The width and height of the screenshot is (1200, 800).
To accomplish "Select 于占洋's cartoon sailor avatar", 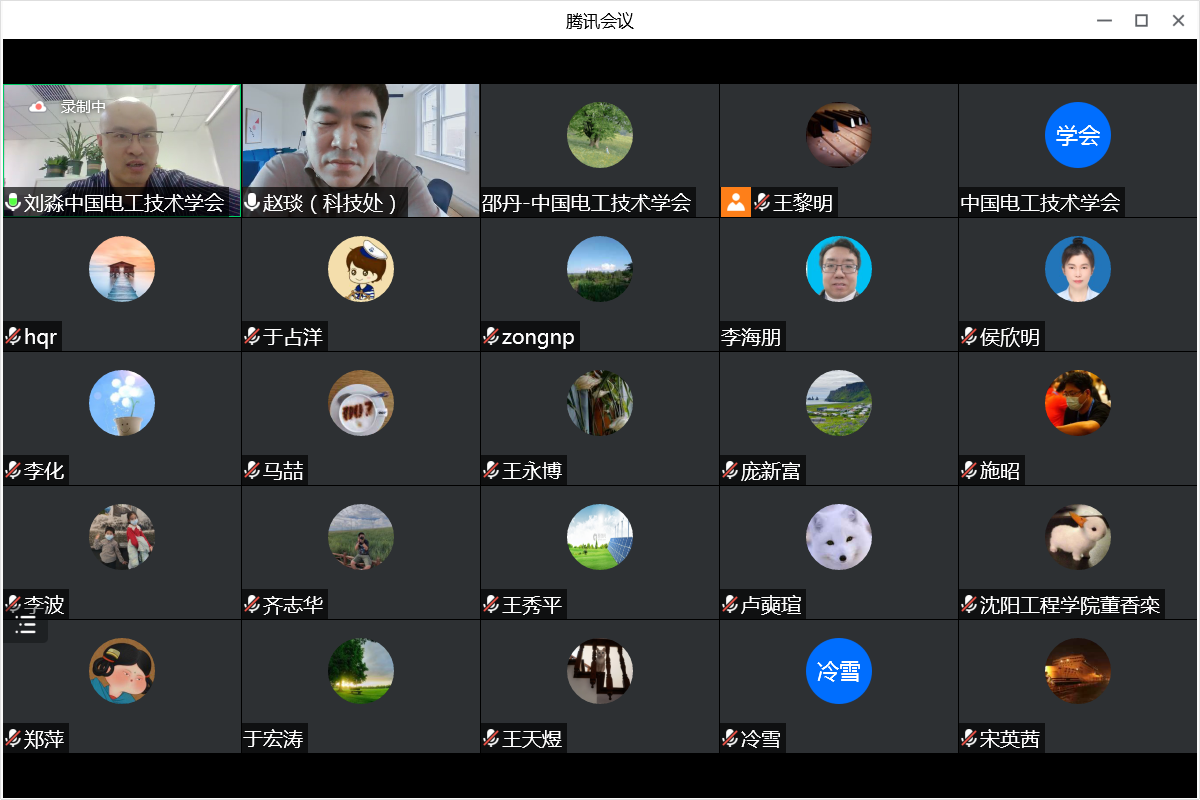I will tap(360, 269).
